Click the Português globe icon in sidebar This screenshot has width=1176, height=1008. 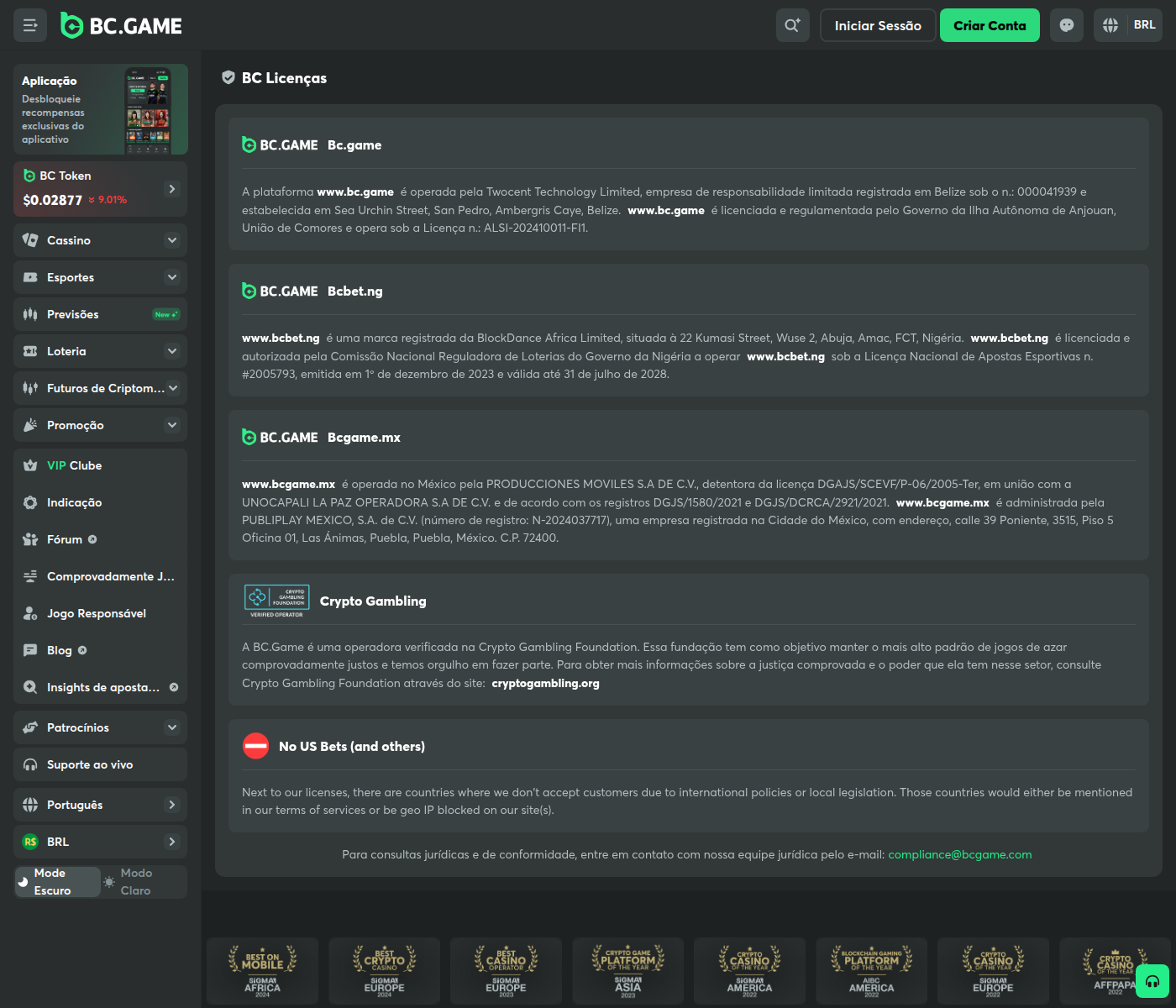[x=30, y=805]
